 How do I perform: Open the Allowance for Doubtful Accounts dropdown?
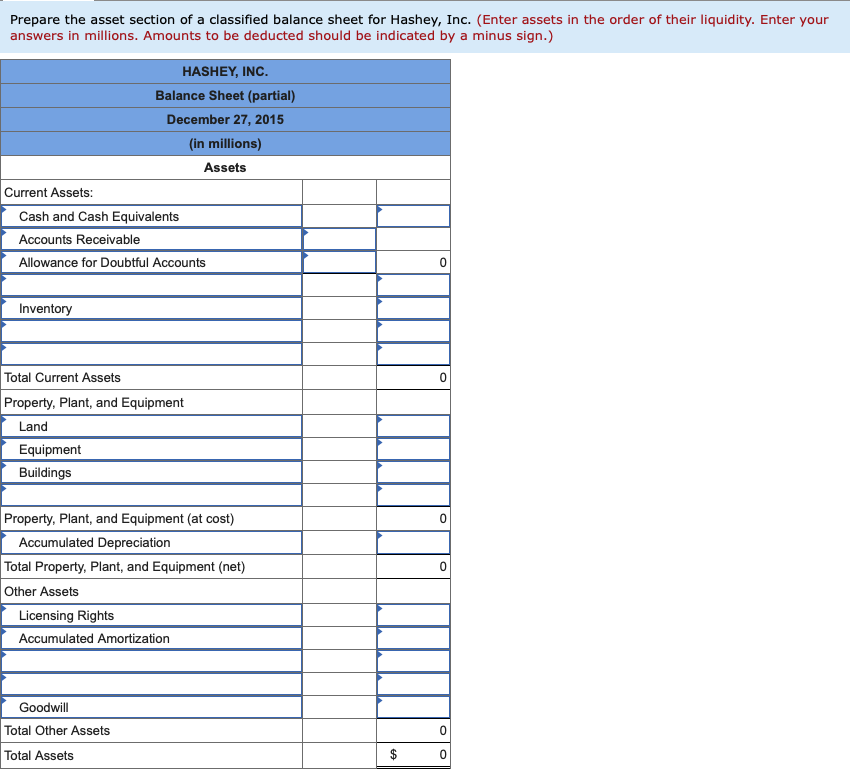coord(151,262)
